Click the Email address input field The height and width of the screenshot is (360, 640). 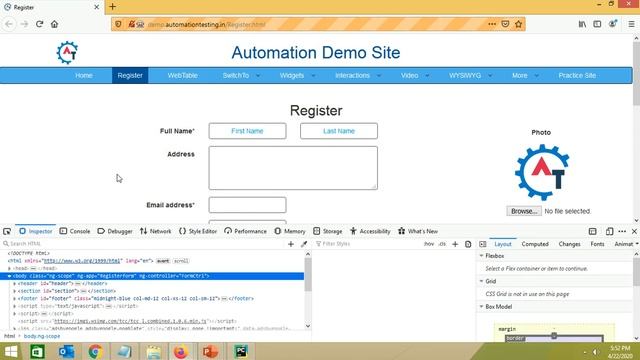click(247, 205)
